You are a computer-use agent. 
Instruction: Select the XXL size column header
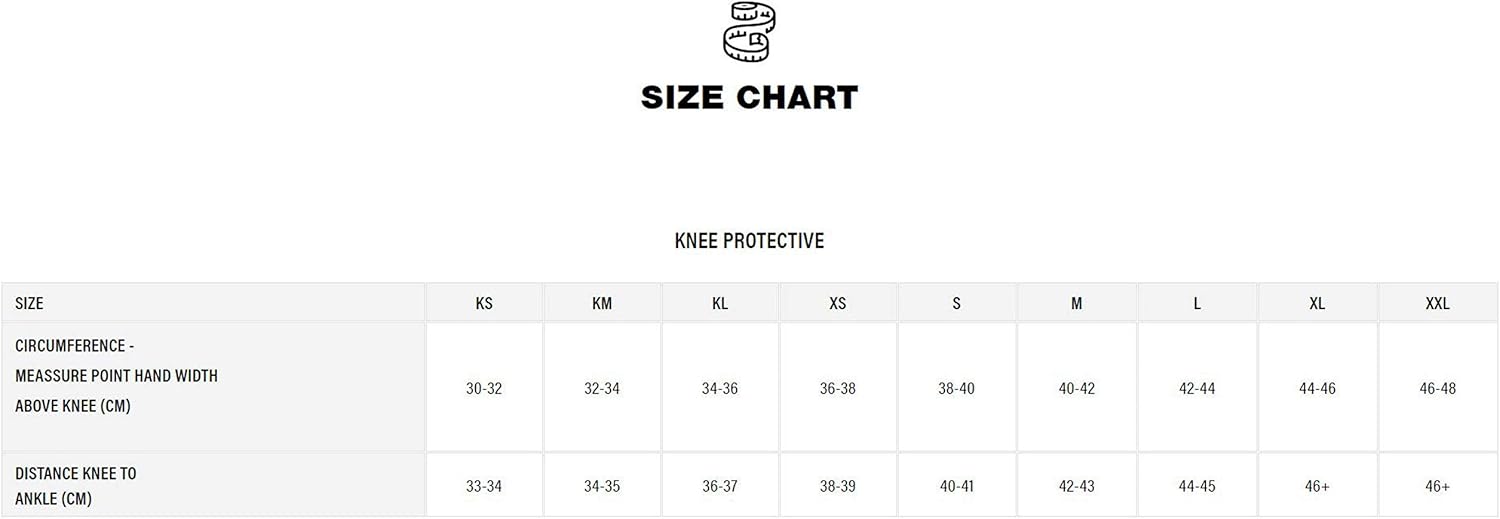[x=1437, y=303]
